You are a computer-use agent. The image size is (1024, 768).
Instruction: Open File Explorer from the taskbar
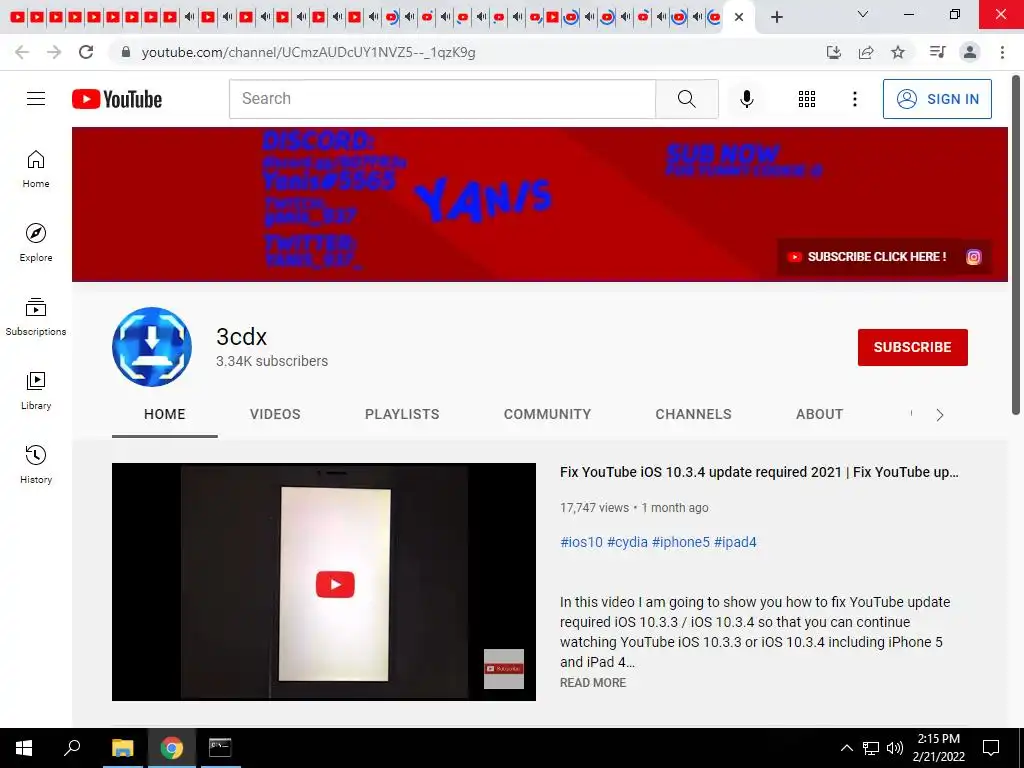coord(123,748)
